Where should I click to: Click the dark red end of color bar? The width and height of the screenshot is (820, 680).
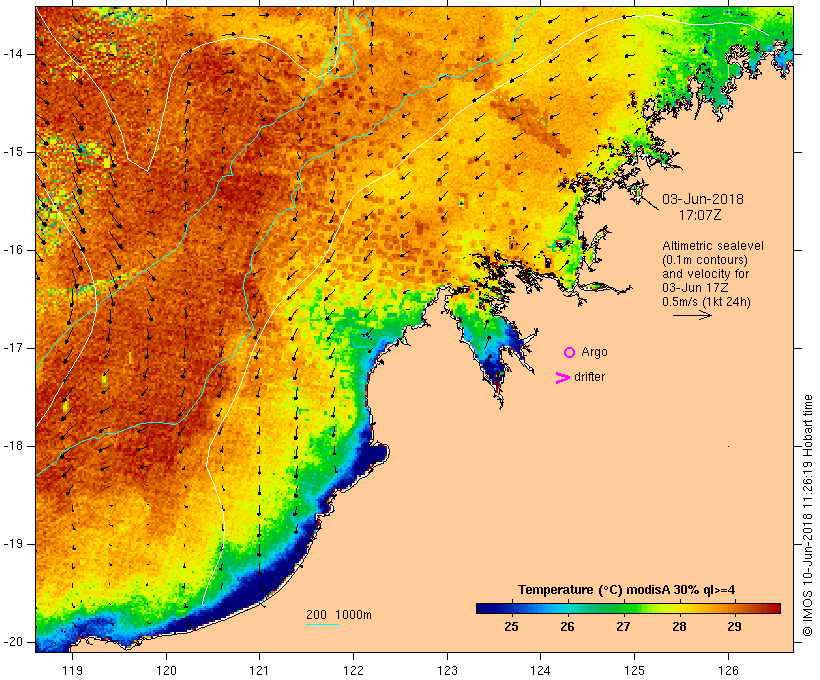tap(776, 608)
